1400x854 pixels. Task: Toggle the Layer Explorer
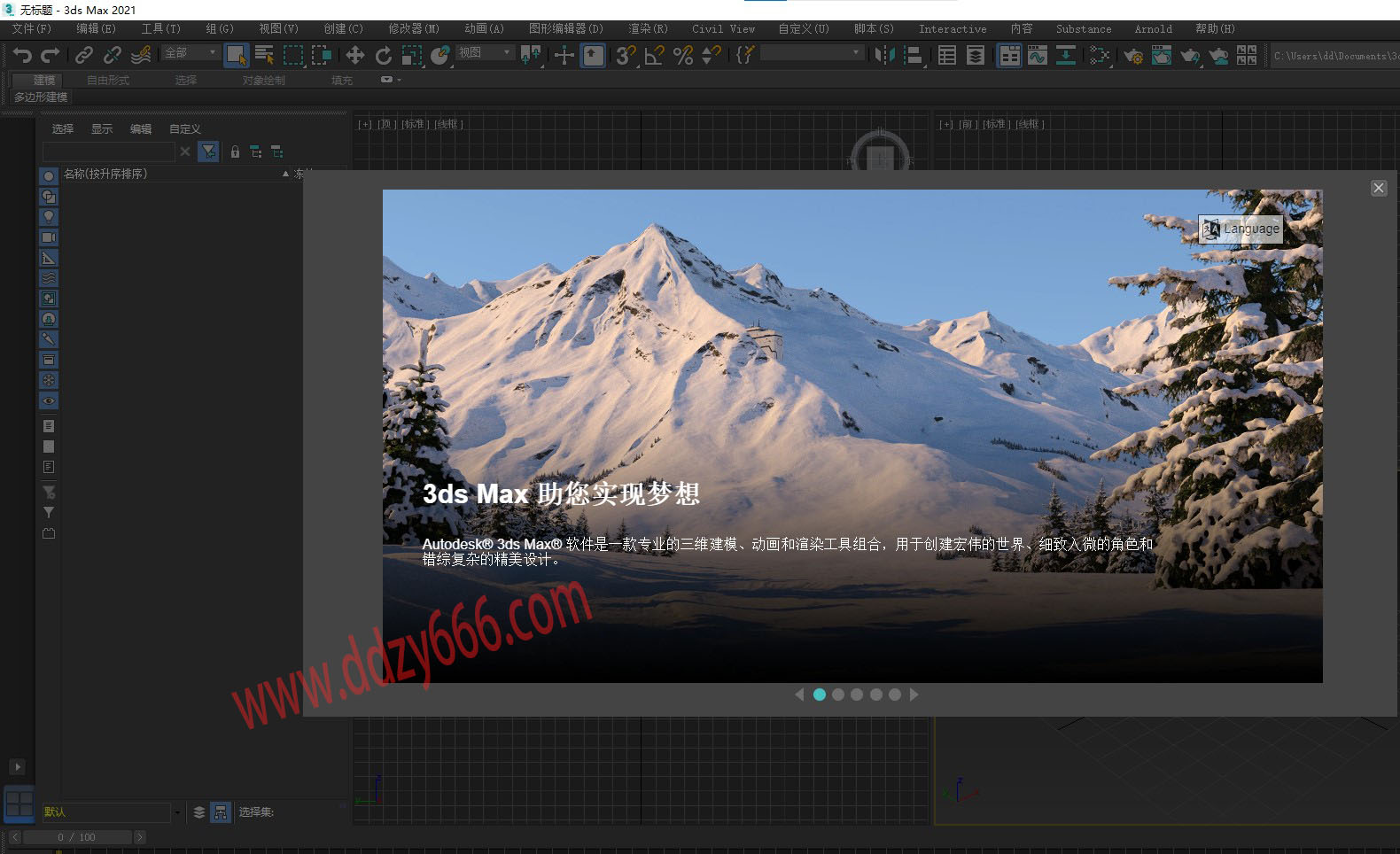(x=976, y=55)
